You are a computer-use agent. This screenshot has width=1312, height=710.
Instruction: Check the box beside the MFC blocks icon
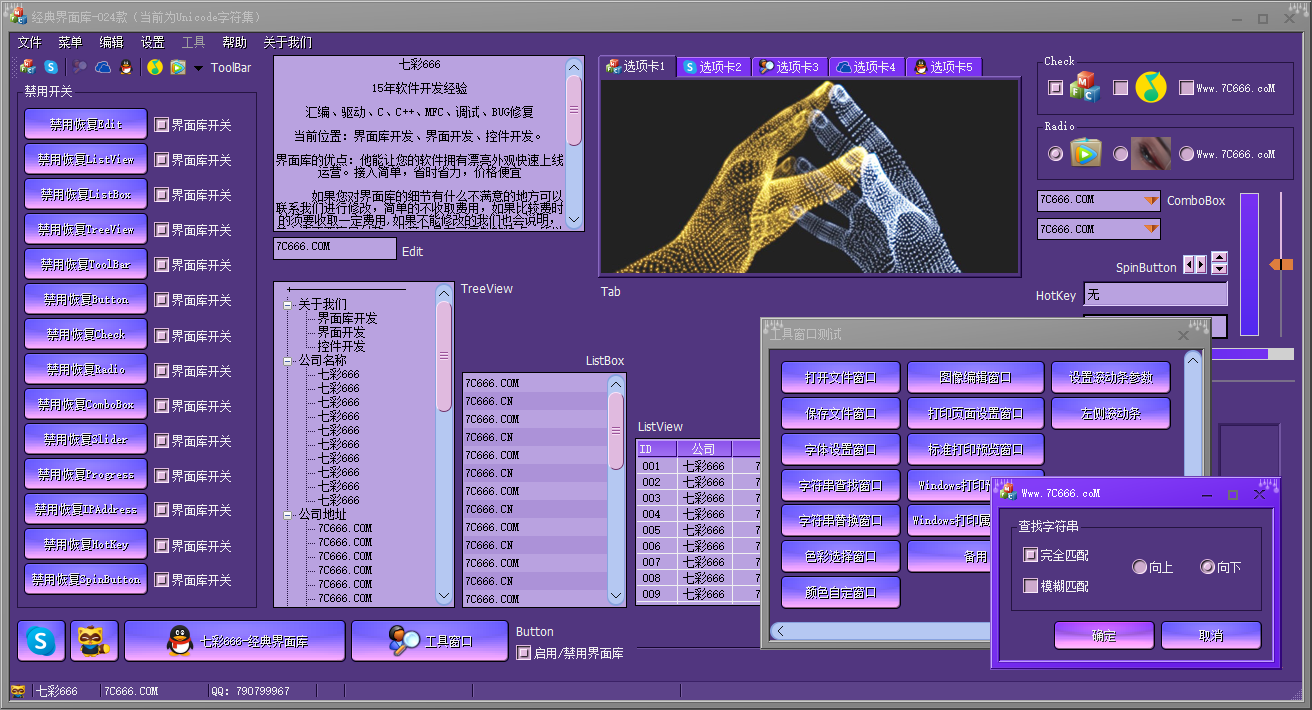(x=1056, y=88)
